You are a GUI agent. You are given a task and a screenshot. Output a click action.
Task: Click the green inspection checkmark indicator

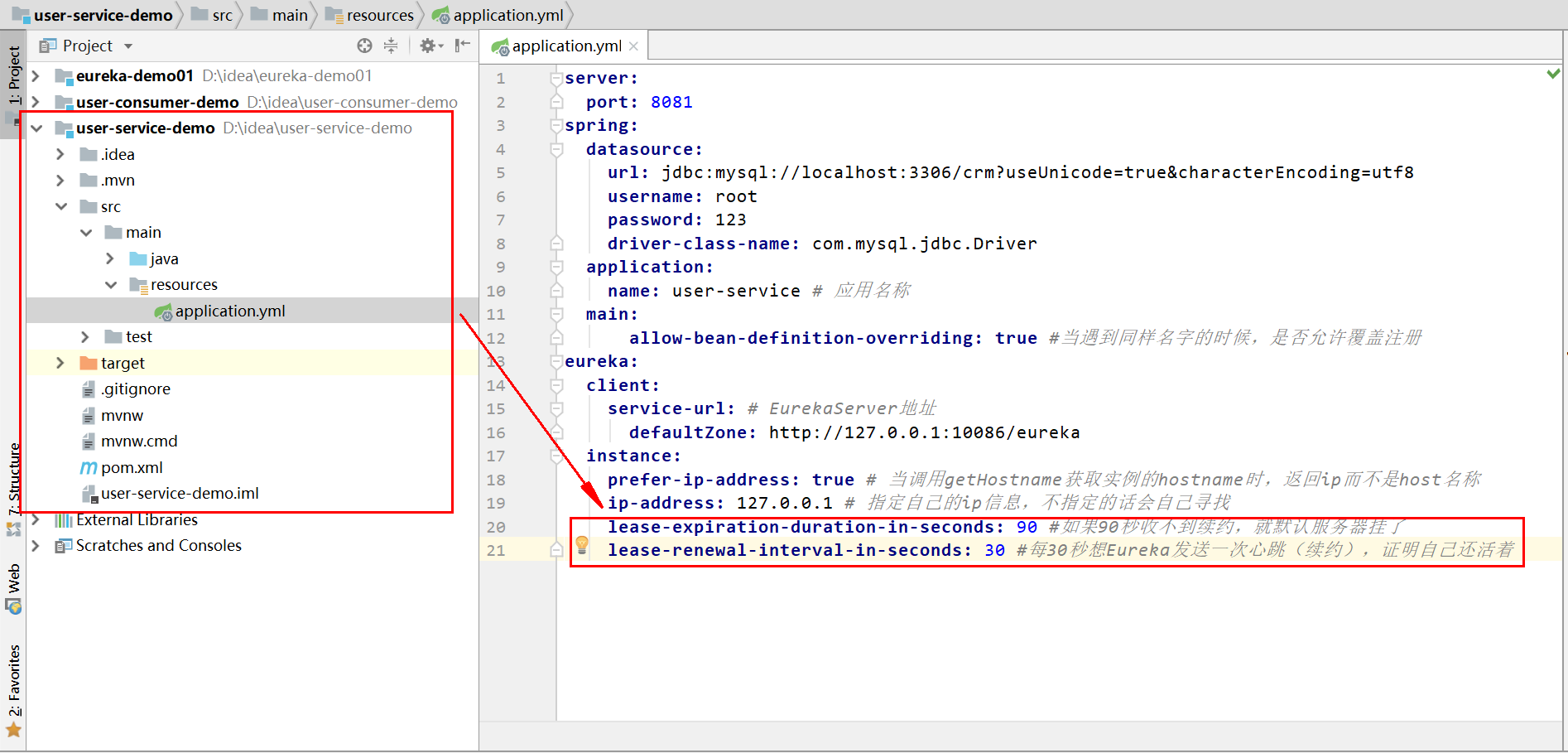coord(1553,74)
